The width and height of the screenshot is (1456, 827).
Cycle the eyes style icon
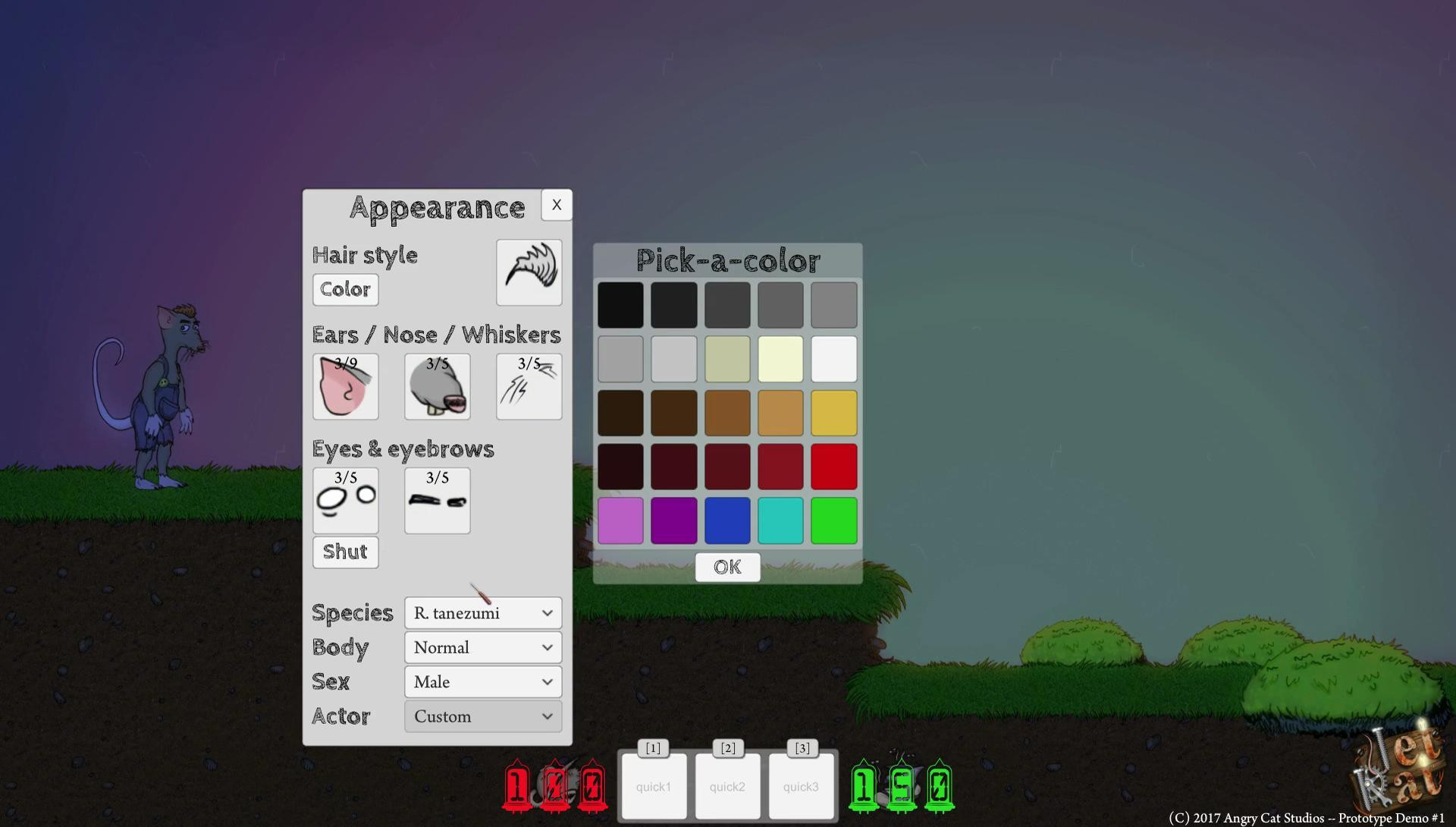(x=345, y=500)
